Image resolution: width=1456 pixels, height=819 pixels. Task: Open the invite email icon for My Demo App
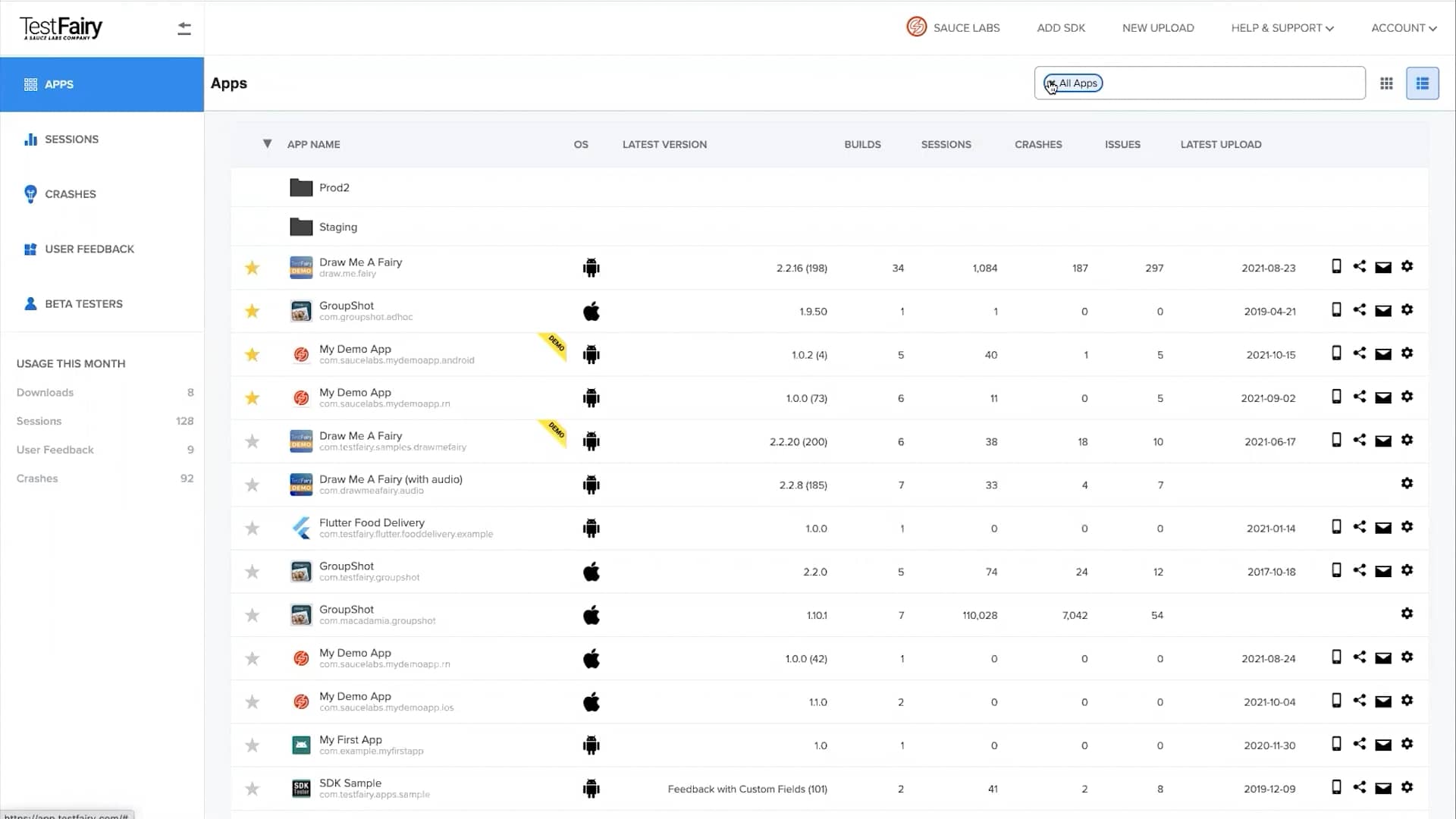pos(1384,353)
